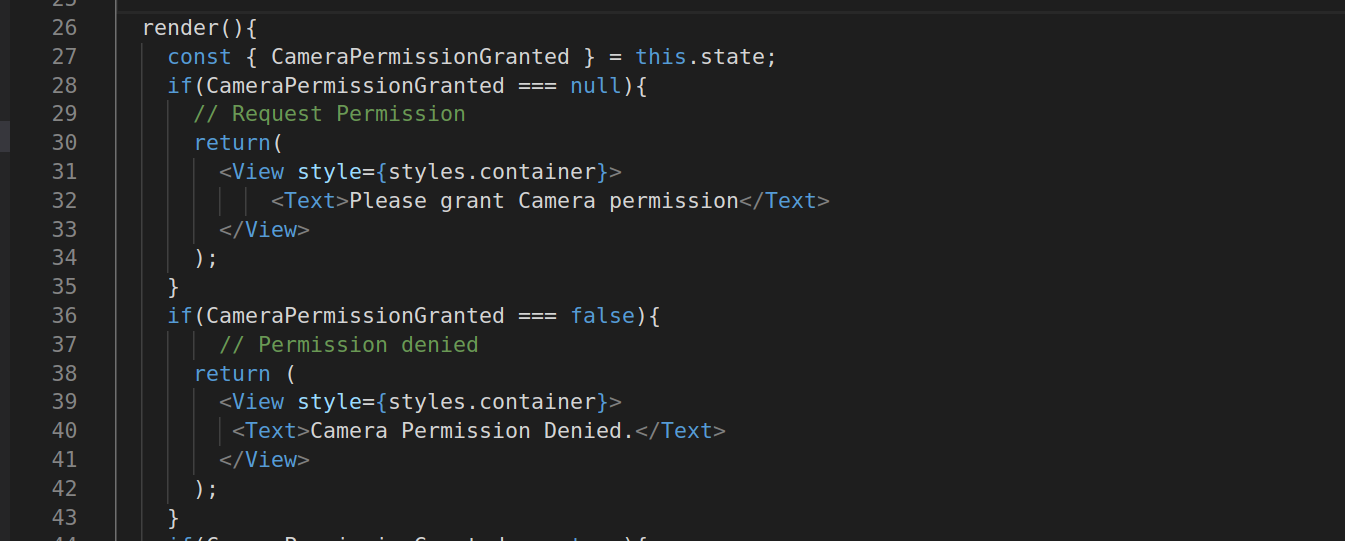Click line number 26 in the gutter
Viewport: 1345px width, 541px height.
(64, 28)
